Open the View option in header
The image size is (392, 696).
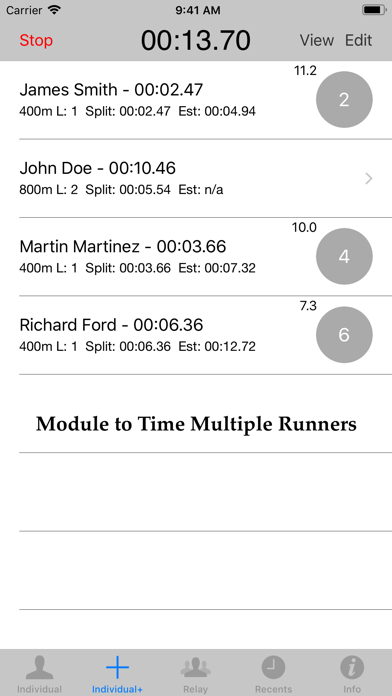pyautogui.click(x=317, y=40)
